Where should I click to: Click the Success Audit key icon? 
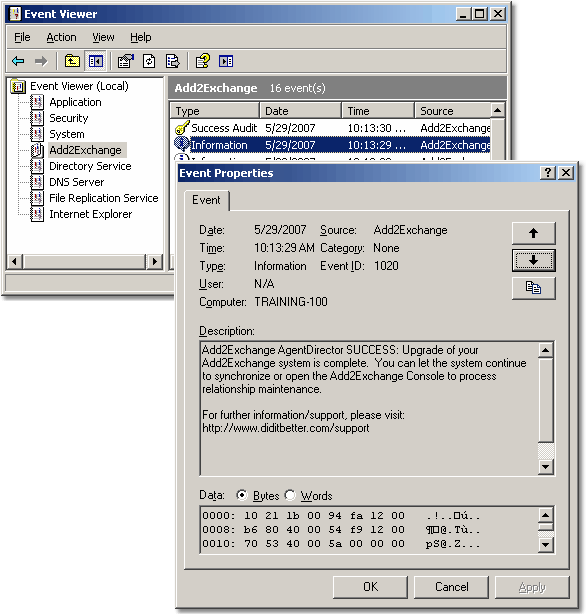(182, 128)
